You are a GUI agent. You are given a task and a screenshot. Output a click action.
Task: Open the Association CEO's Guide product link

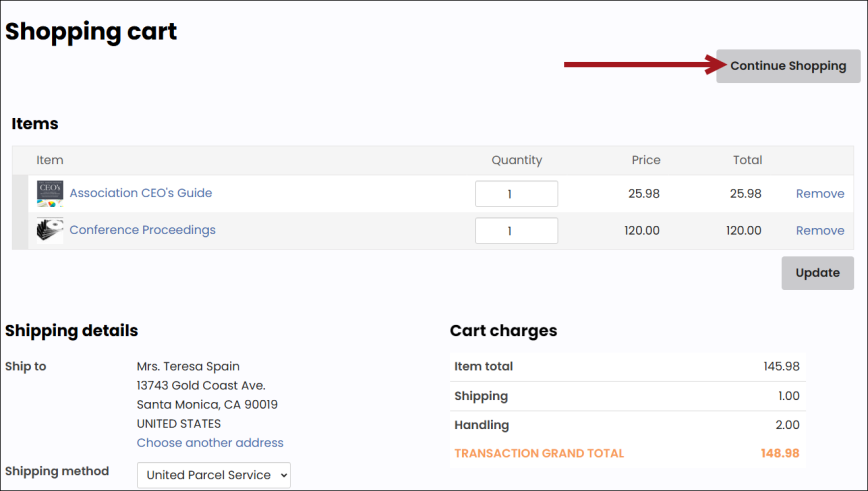140,193
